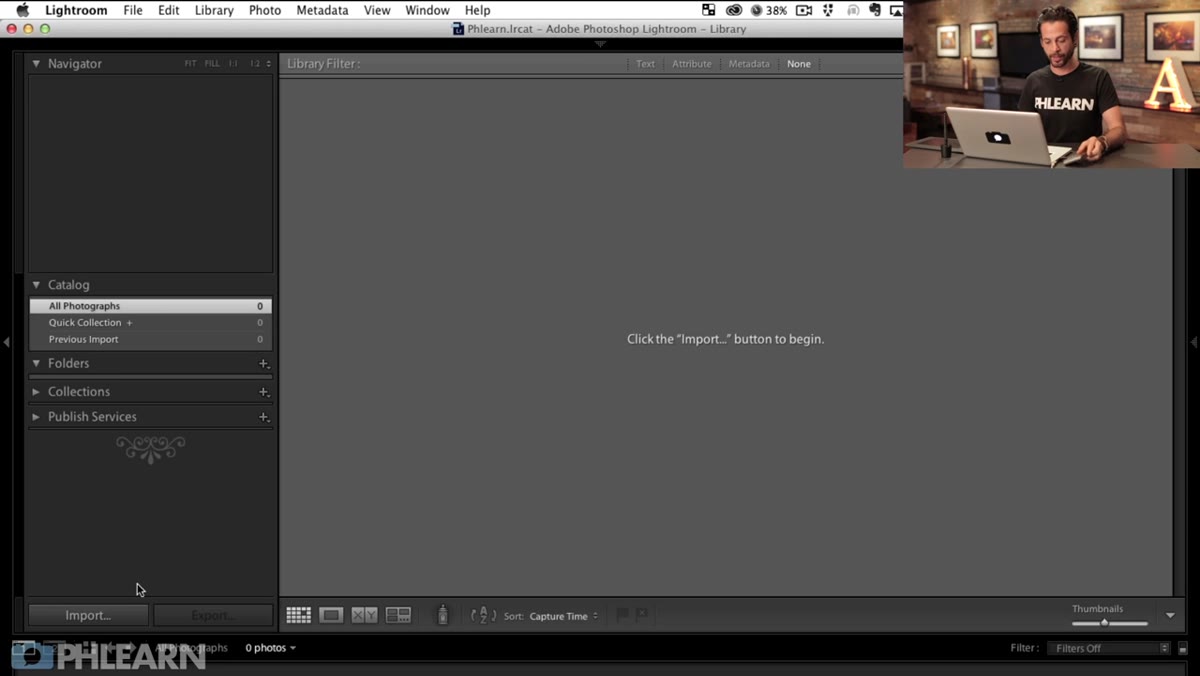Open the Help menu

[x=478, y=10]
